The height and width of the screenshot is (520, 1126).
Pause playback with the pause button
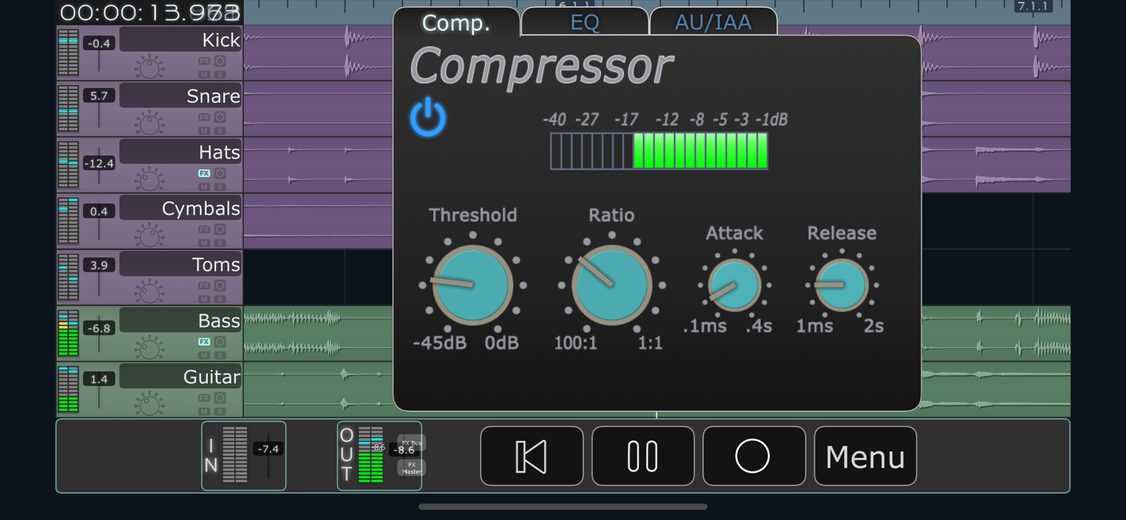tap(643, 456)
